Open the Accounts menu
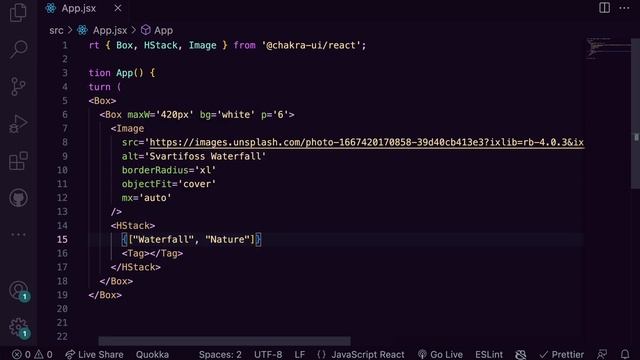 click(19, 291)
